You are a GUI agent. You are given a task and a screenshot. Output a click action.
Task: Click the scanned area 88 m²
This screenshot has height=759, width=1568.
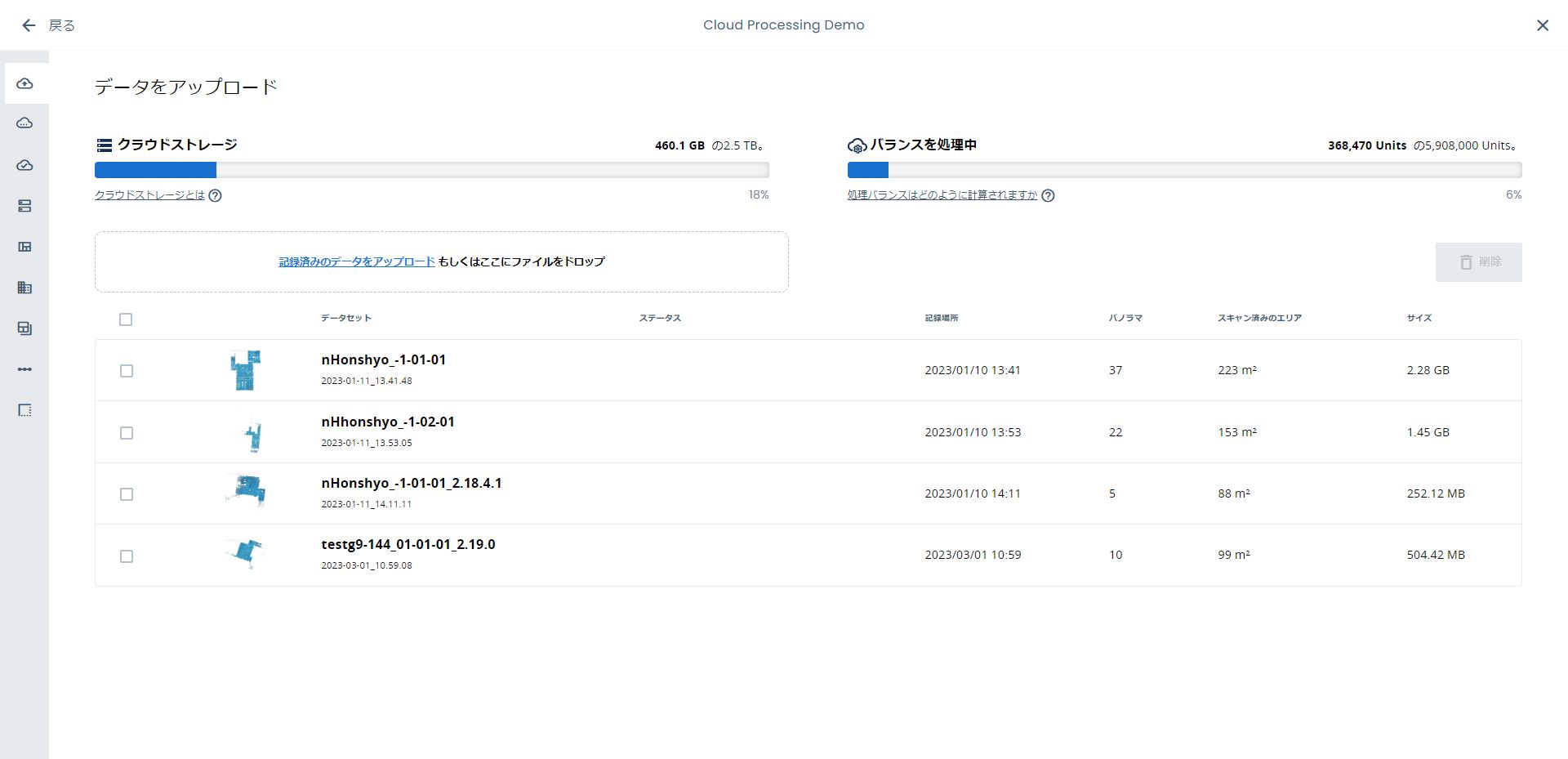coord(1234,493)
